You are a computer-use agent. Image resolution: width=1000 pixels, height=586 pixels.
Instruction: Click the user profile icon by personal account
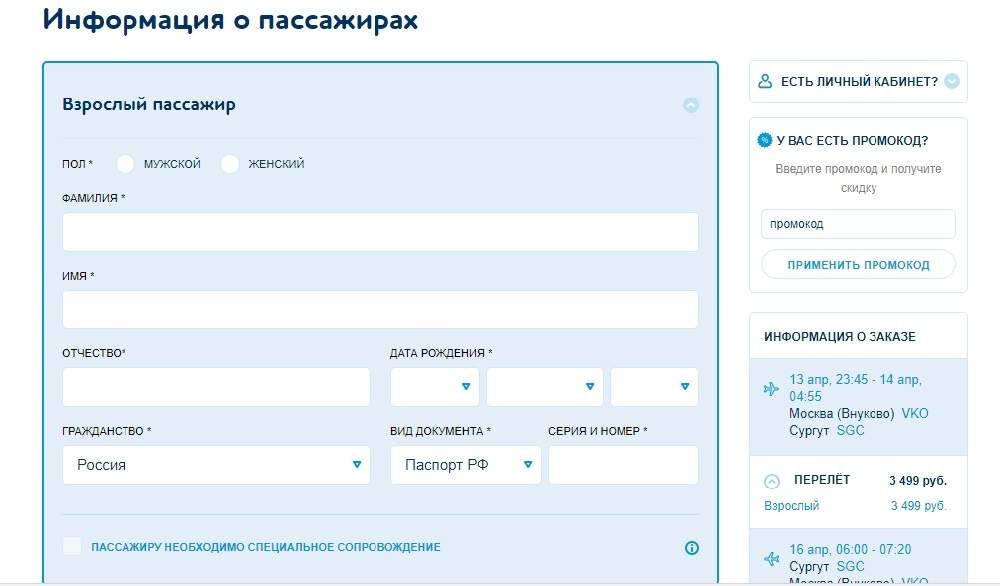765,81
